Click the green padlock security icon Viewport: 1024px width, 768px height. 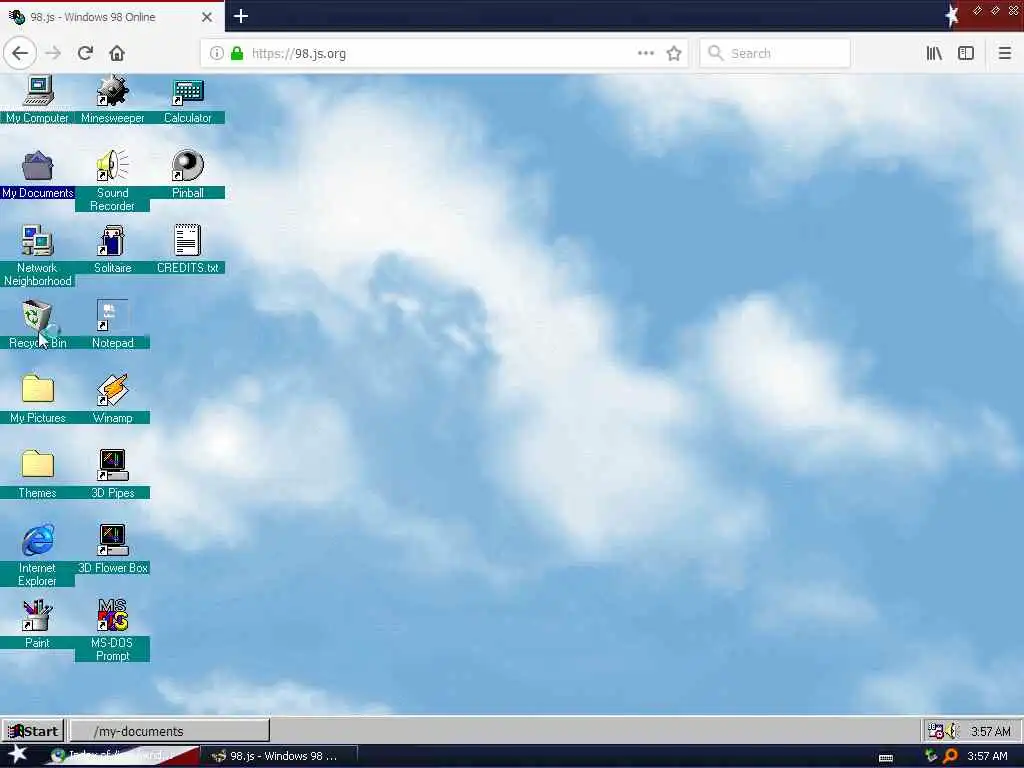237,54
